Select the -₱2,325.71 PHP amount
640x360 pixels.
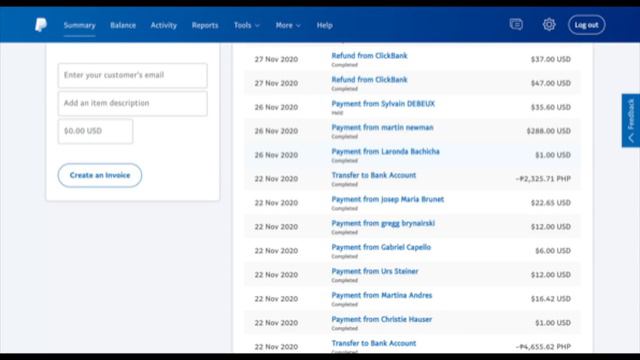(x=543, y=179)
